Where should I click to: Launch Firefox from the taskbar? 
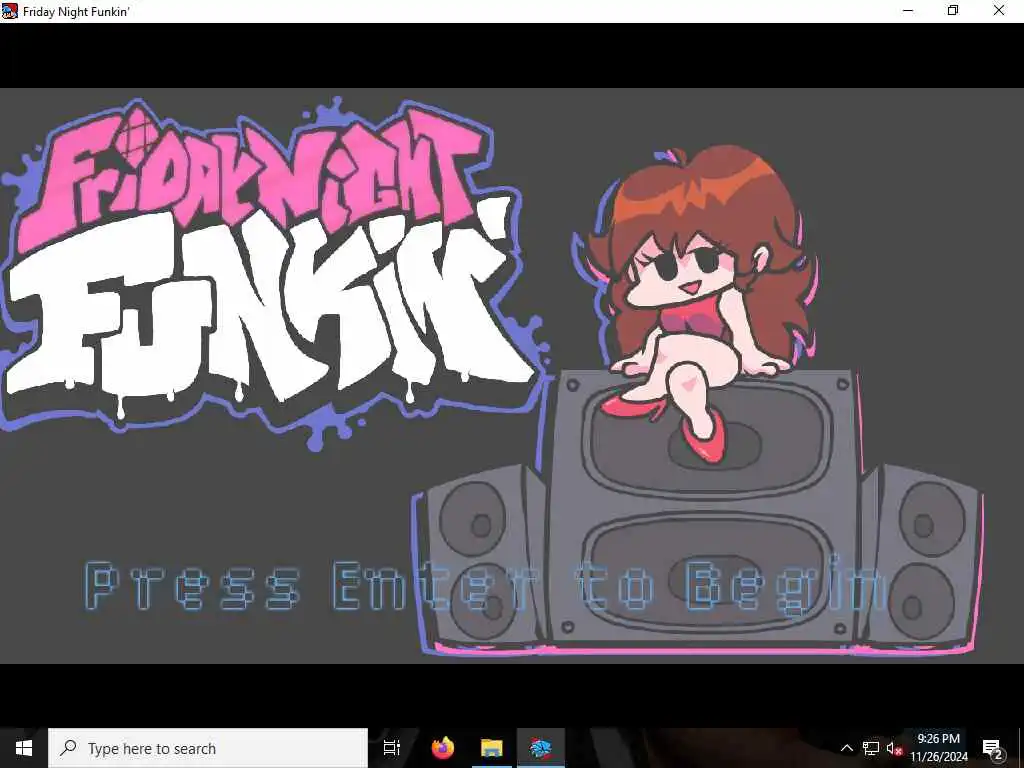tap(443, 748)
